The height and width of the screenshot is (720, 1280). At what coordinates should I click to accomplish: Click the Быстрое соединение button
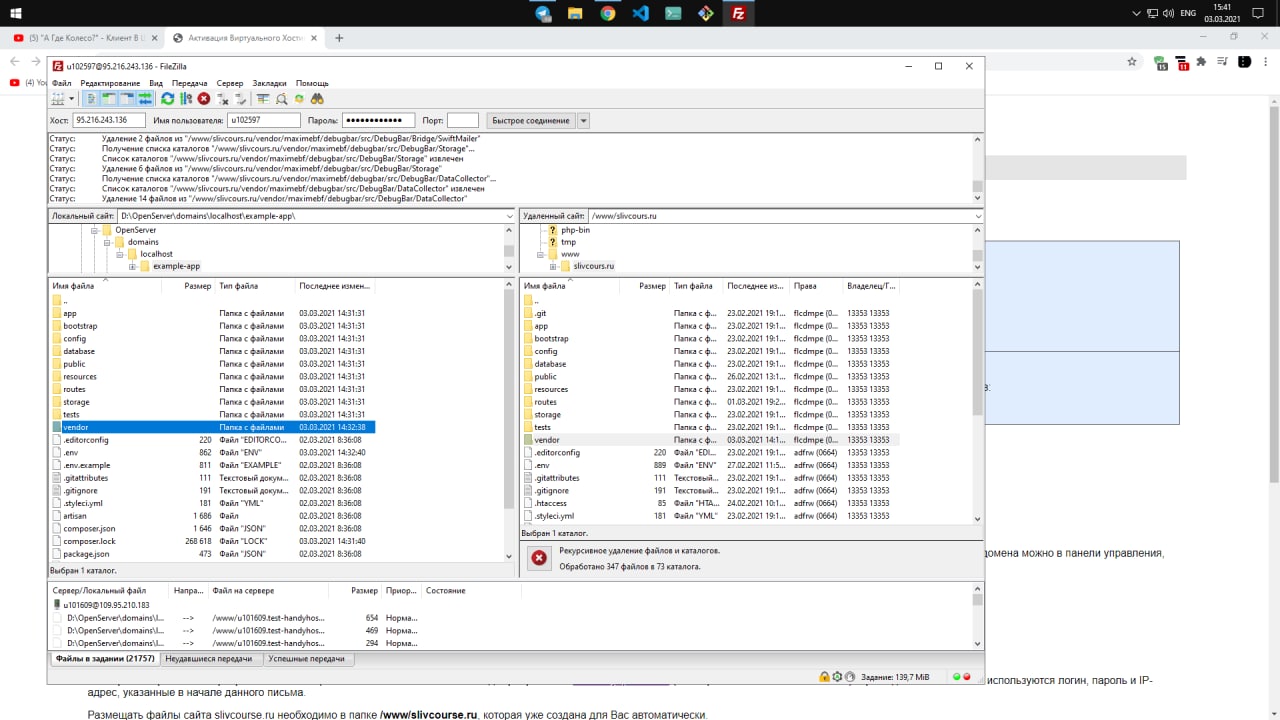pos(531,120)
